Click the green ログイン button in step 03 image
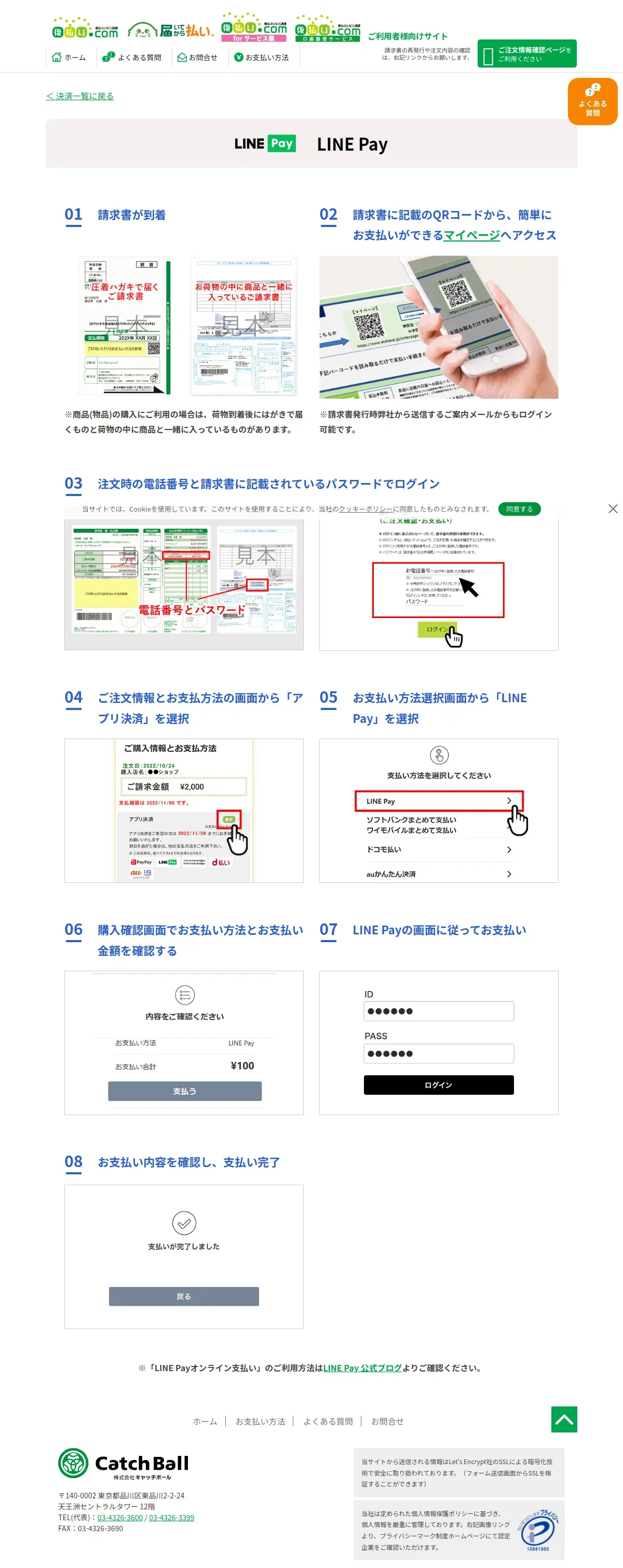This screenshot has height=1568, width=623. click(436, 629)
